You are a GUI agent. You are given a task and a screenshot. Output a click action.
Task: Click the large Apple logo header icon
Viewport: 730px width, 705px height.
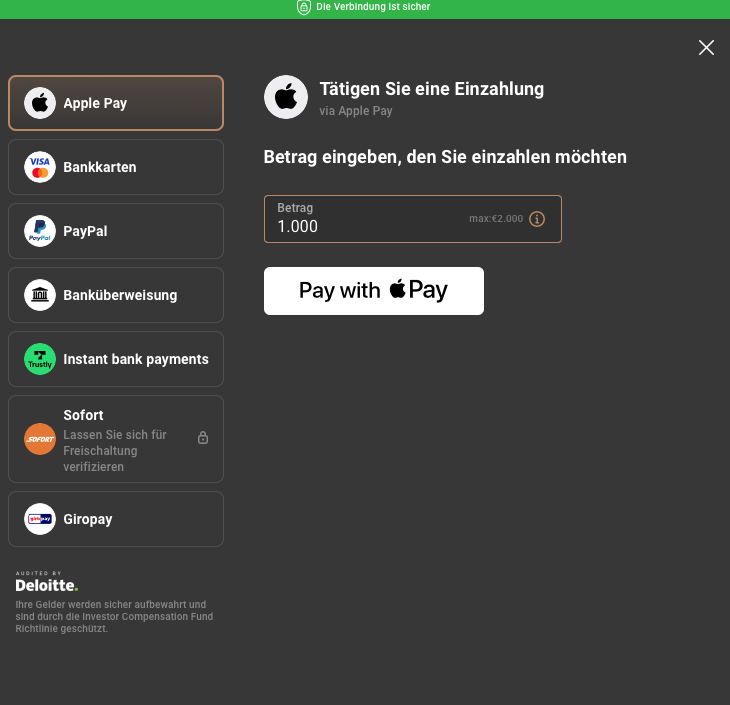click(286, 97)
